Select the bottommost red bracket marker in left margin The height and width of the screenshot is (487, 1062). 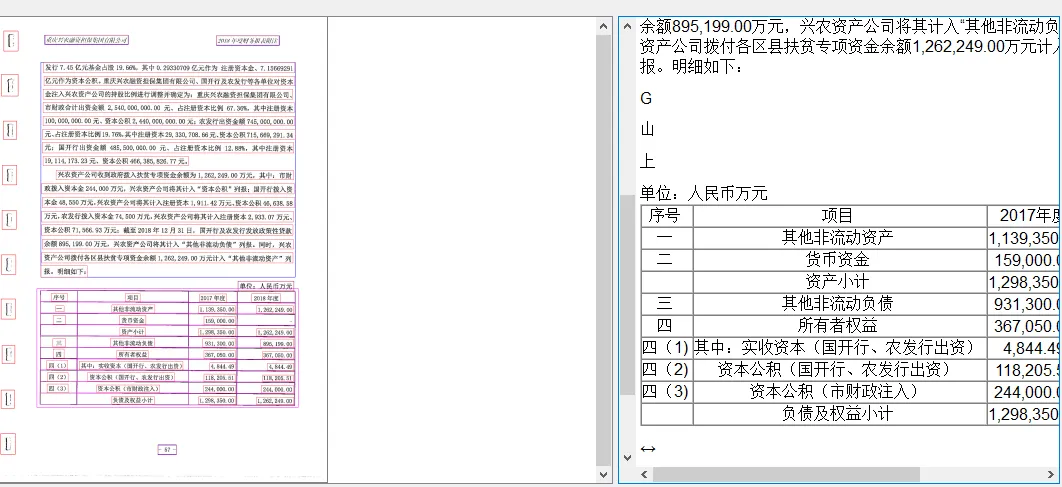(x=10, y=443)
